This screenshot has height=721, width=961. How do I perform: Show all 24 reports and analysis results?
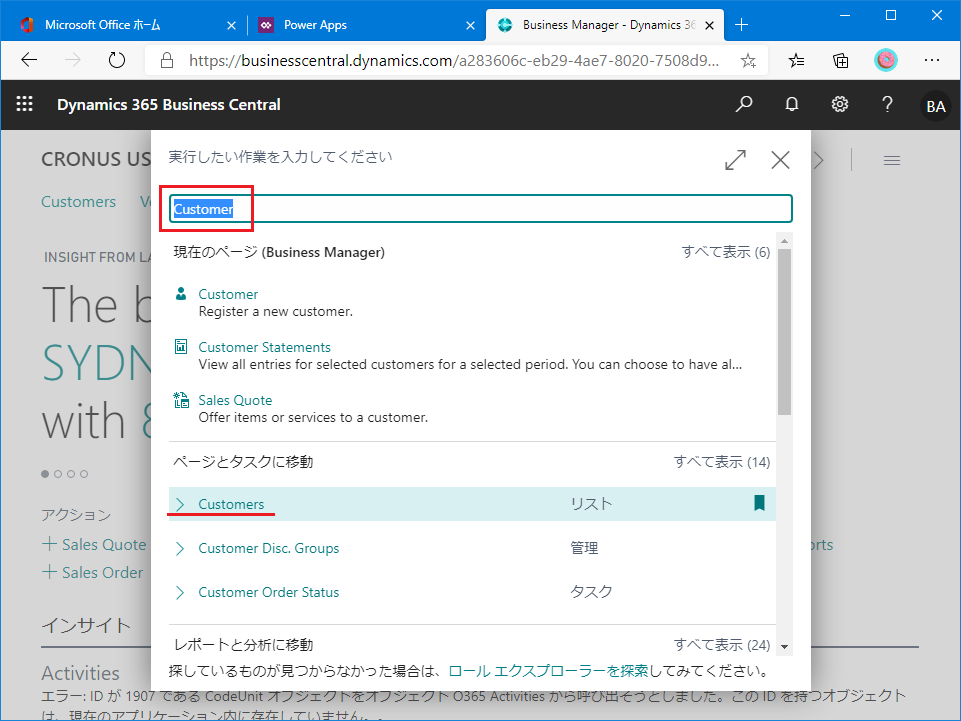[722, 644]
